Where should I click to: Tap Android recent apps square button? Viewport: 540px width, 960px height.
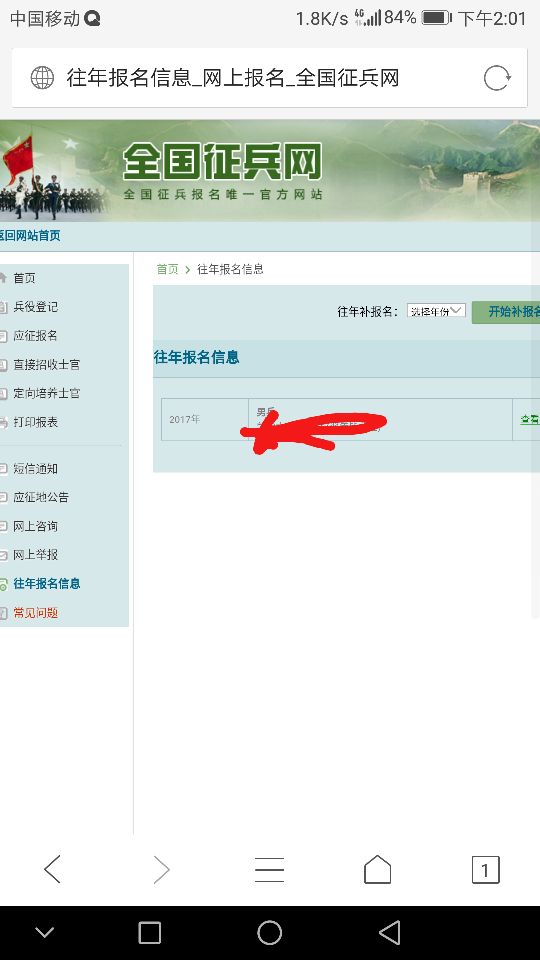[149, 933]
